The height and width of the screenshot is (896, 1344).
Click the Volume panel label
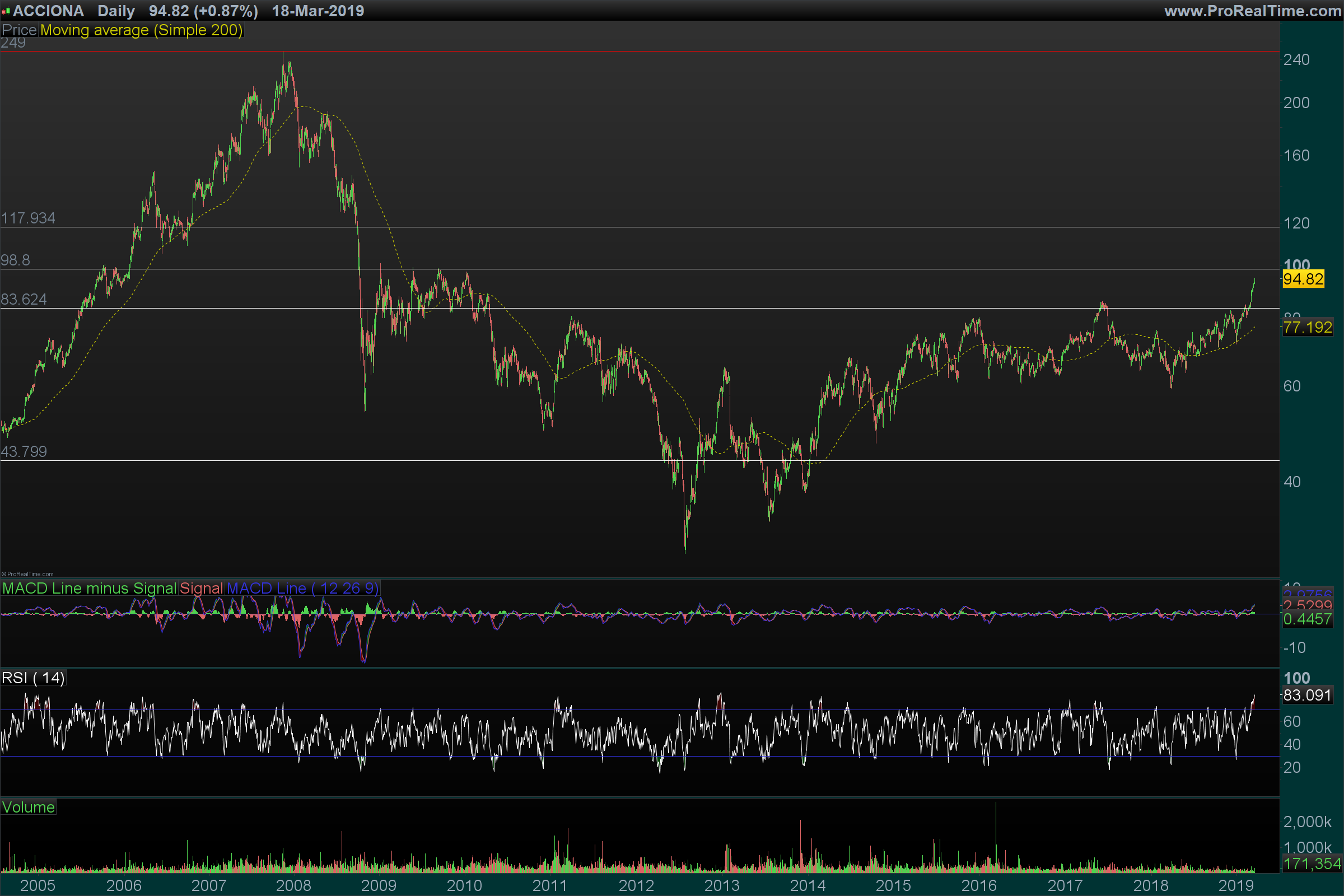pyautogui.click(x=28, y=808)
